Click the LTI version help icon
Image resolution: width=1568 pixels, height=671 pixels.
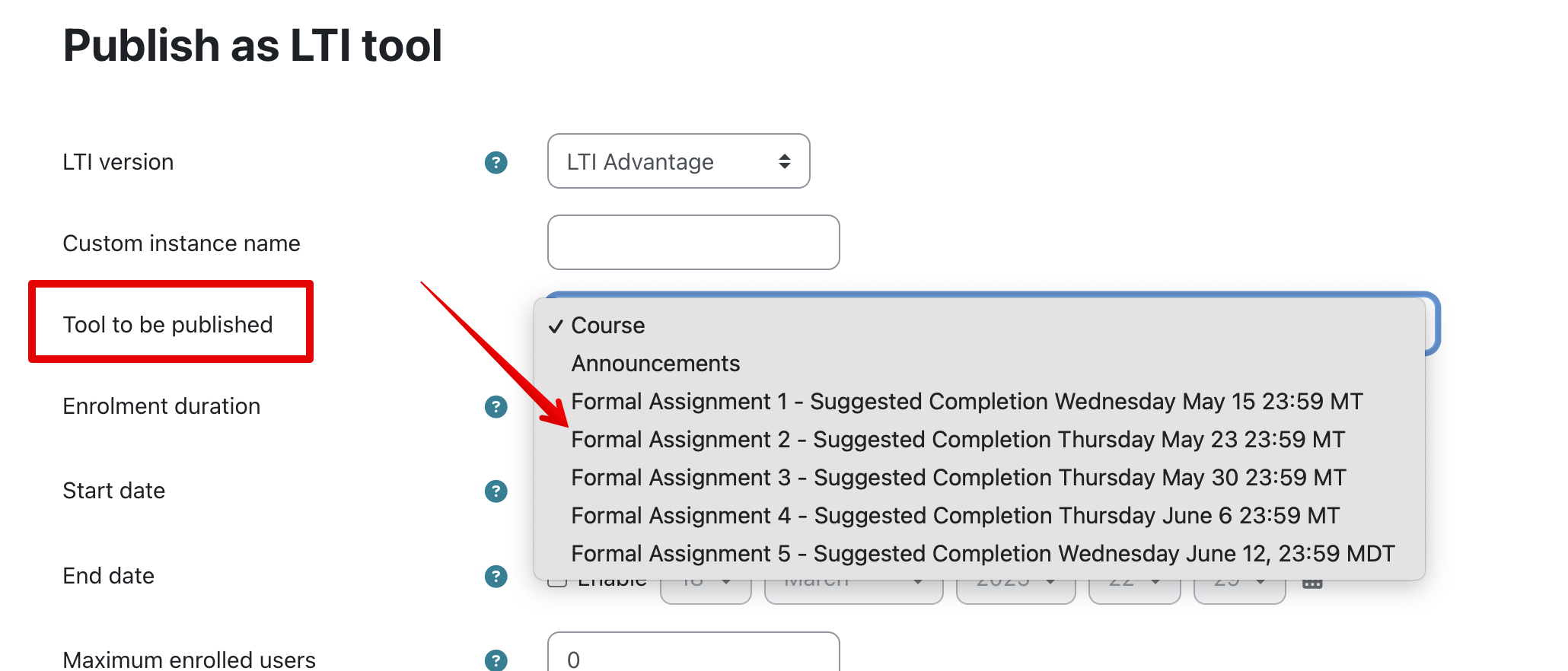pos(496,162)
